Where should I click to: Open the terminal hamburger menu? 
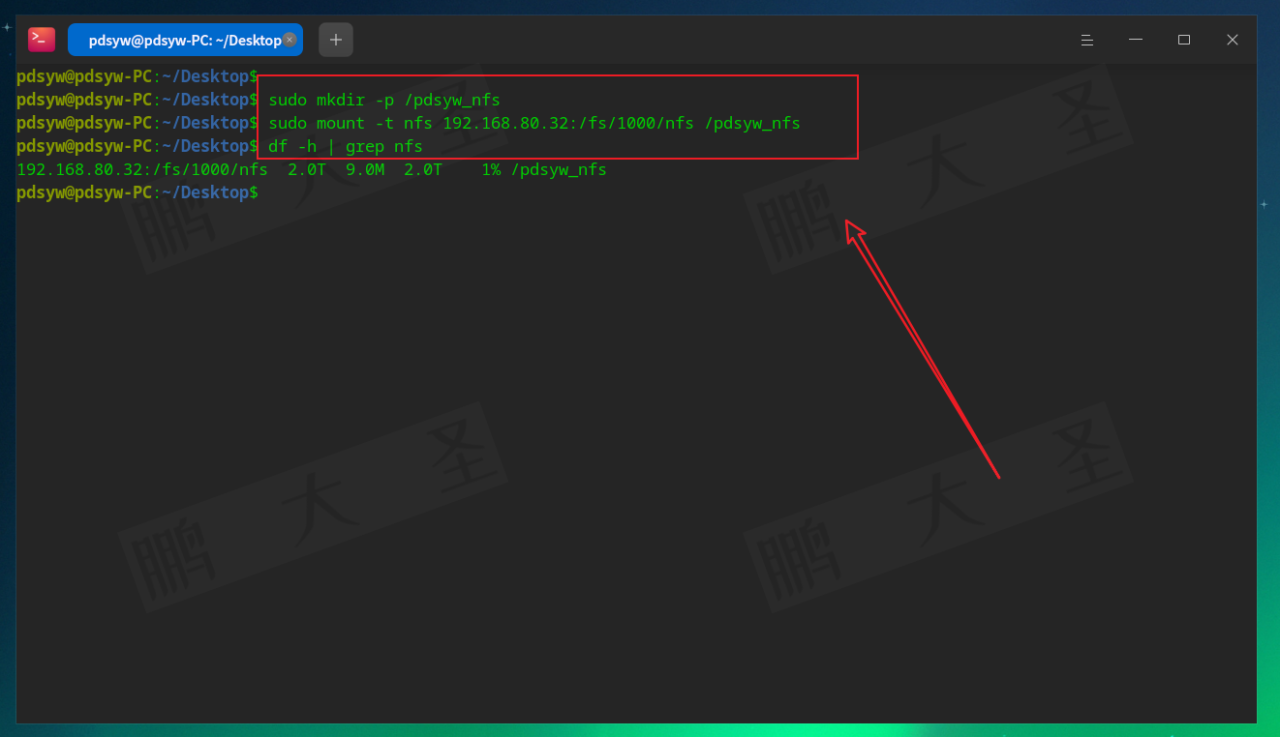(1087, 40)
